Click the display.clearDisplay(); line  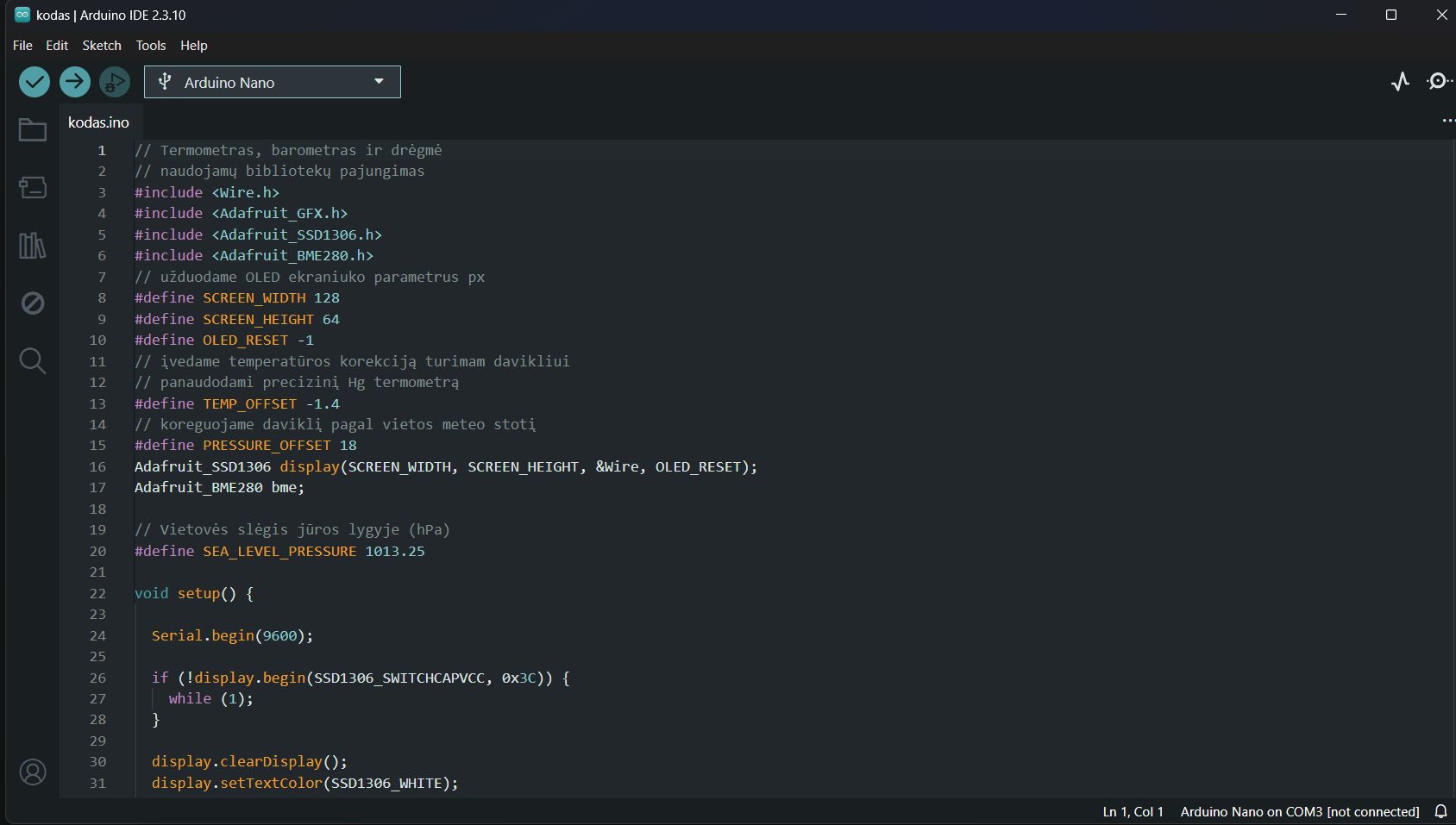tap(249, 761)
